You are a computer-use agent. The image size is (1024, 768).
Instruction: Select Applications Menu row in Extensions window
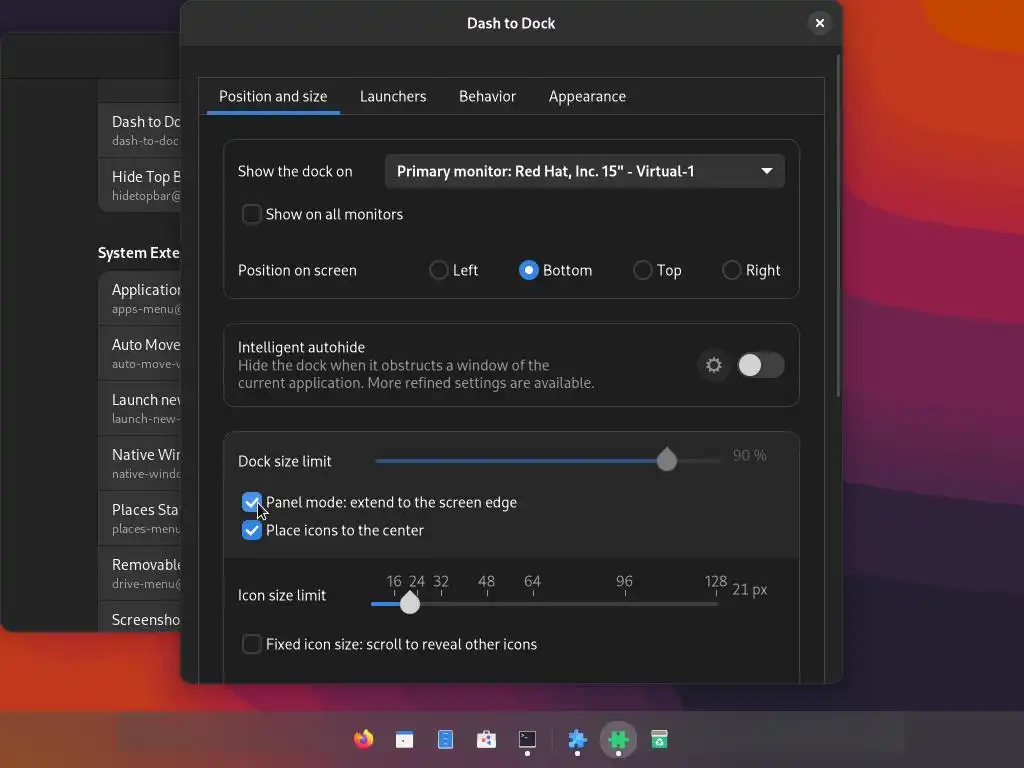[x=139, y=298]
